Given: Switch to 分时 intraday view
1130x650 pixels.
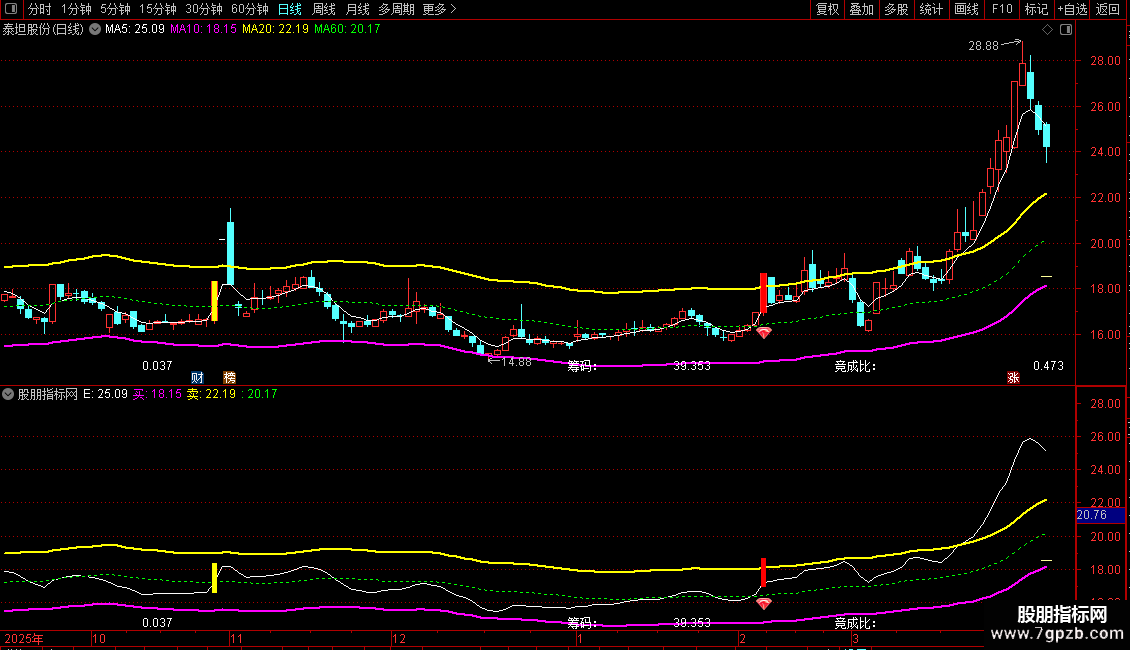Looking at the screenshot, I should (40, 9).
